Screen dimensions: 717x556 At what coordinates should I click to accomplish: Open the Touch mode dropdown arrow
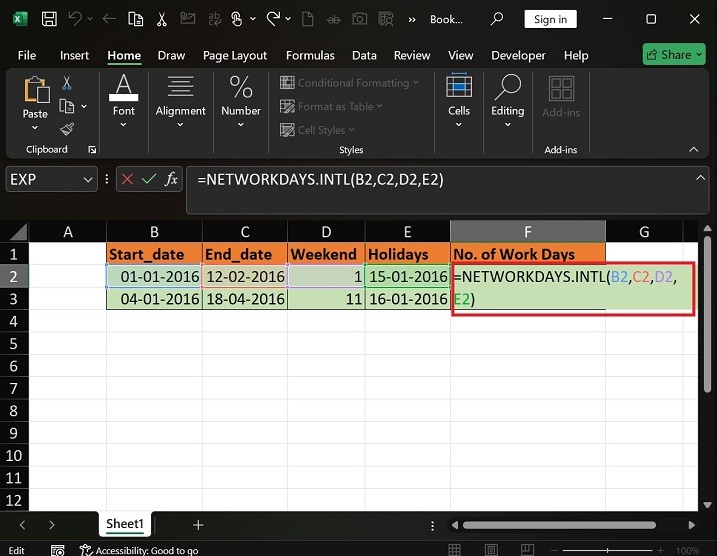(x=253, y=19)
